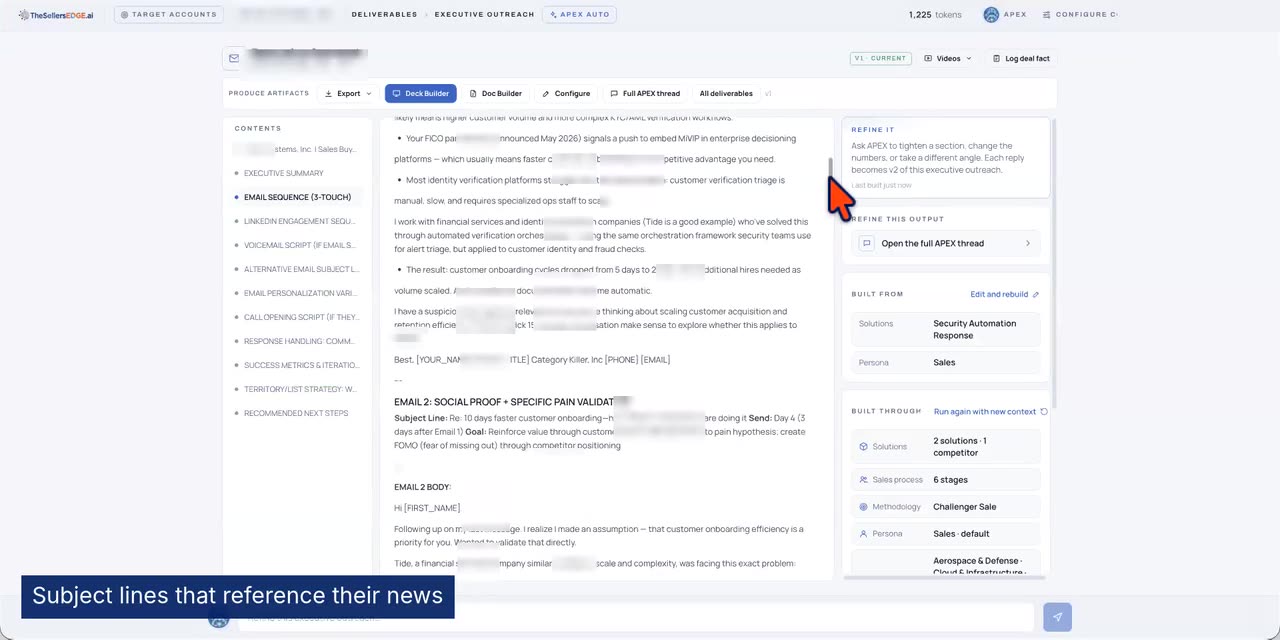Open Email Personalization Variables section
The image size is (1280, 640).
pyautogui.click(x=300, y=293)
